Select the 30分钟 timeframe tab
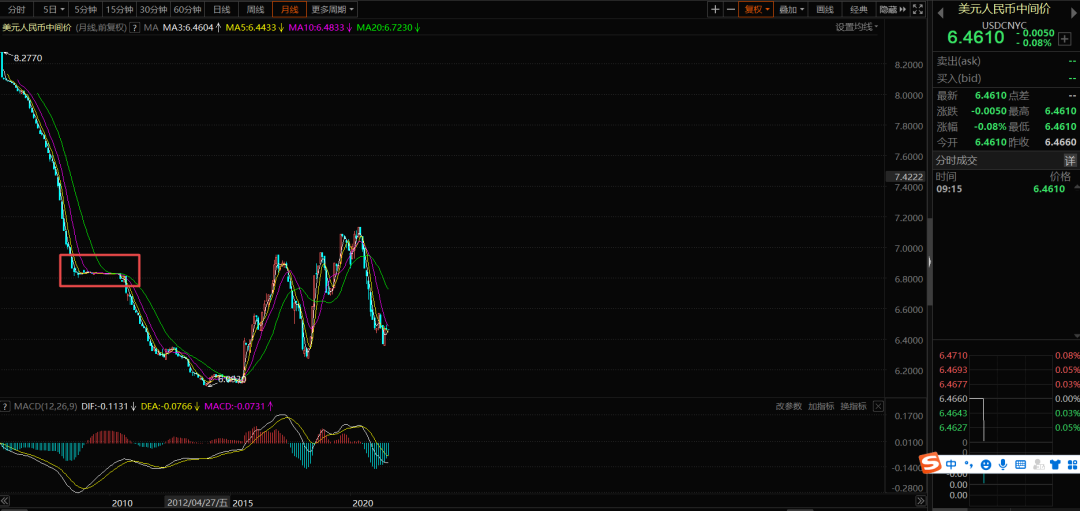This screenshot has width=1080, height=511. [153, 10]
